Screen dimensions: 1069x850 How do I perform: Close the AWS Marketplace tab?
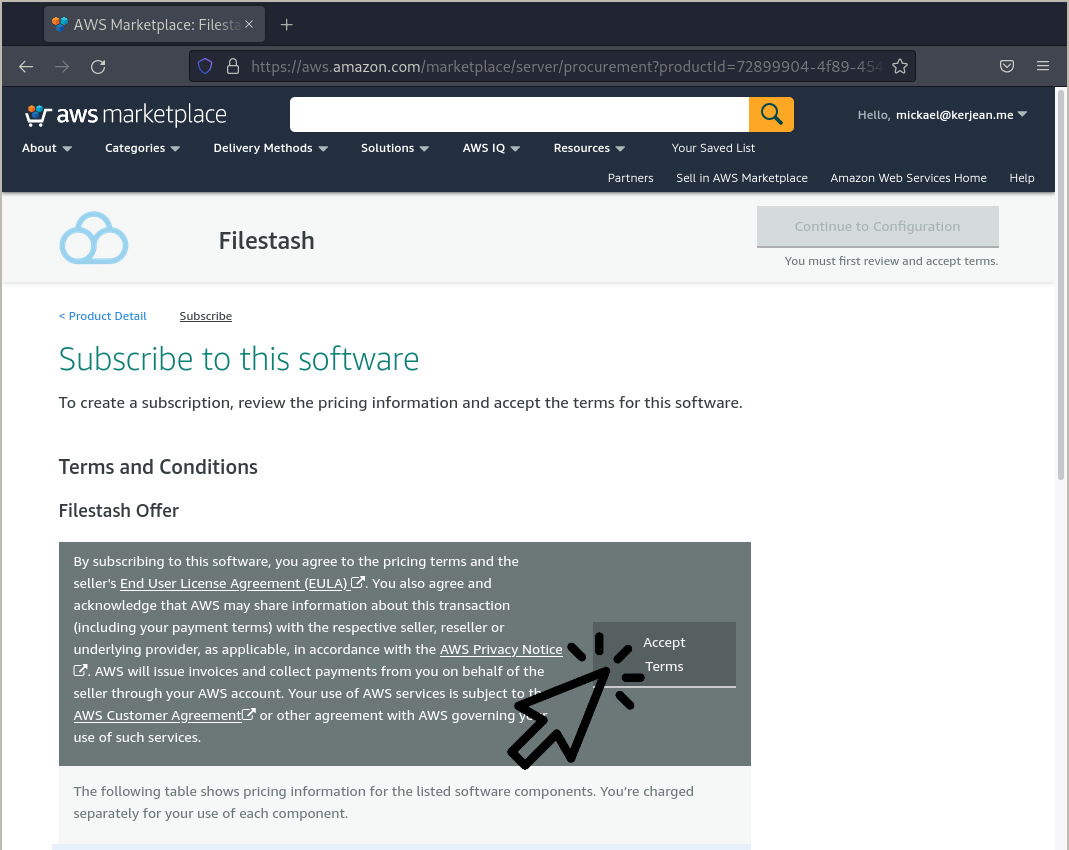(x=249, y=25)
